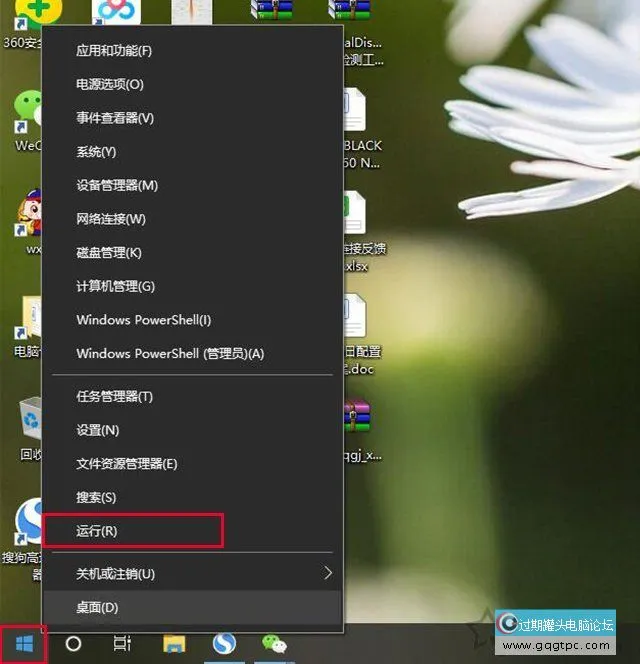
Task: Open 事件查看器(V)
Action: (192, 118)
